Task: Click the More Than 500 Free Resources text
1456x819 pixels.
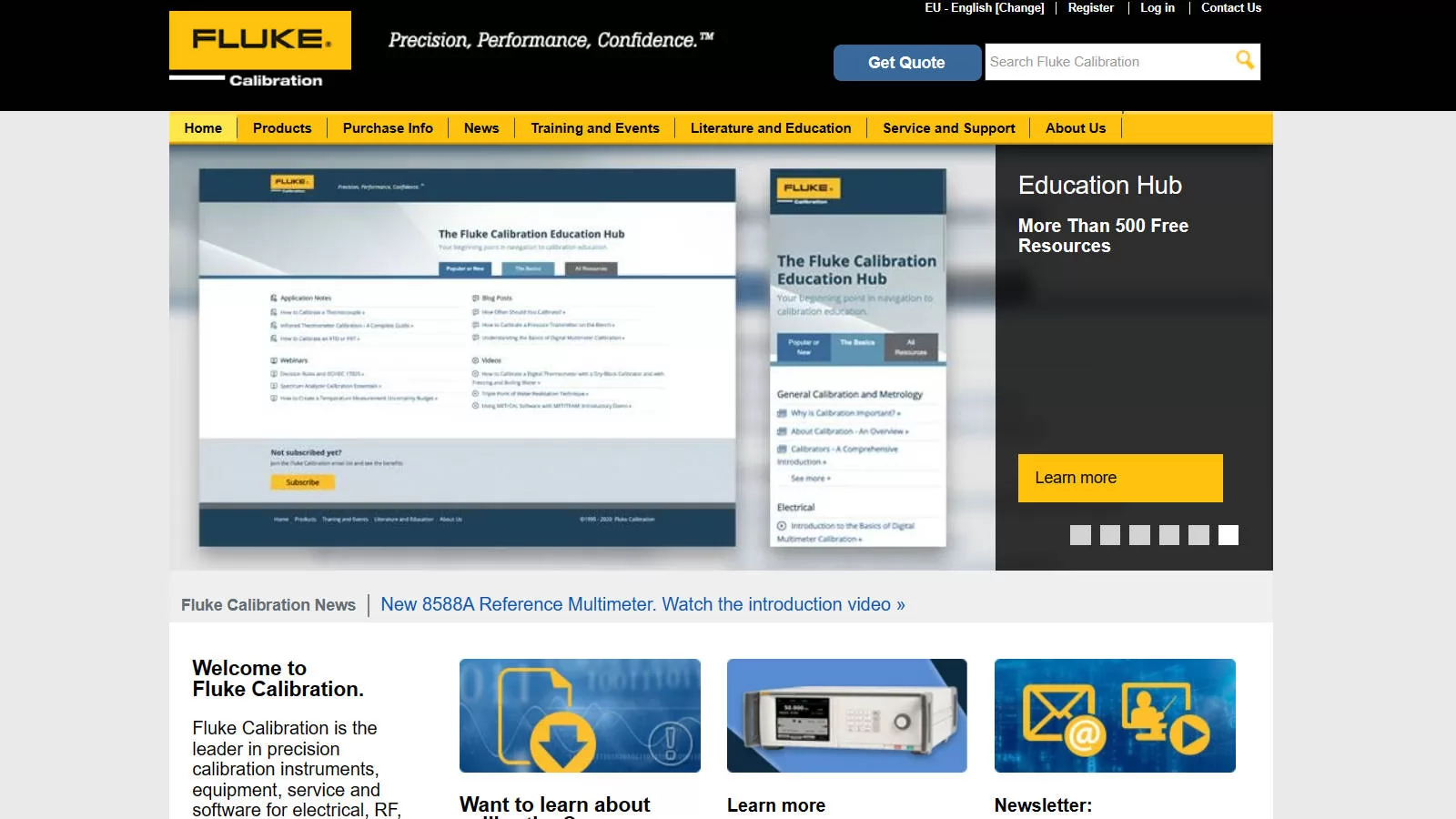Action: tap(1103, 236)
